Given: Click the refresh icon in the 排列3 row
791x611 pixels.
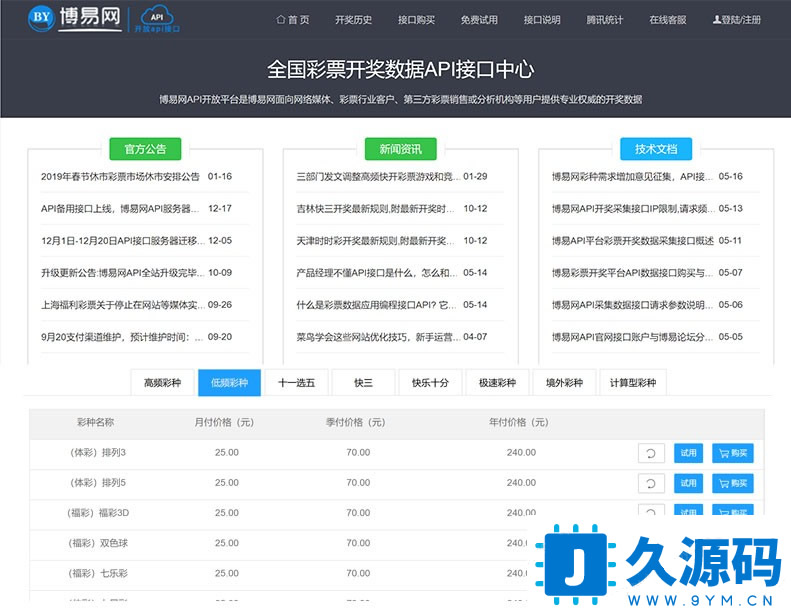Looking at the screenshot, I should click(x=651, y=453).
